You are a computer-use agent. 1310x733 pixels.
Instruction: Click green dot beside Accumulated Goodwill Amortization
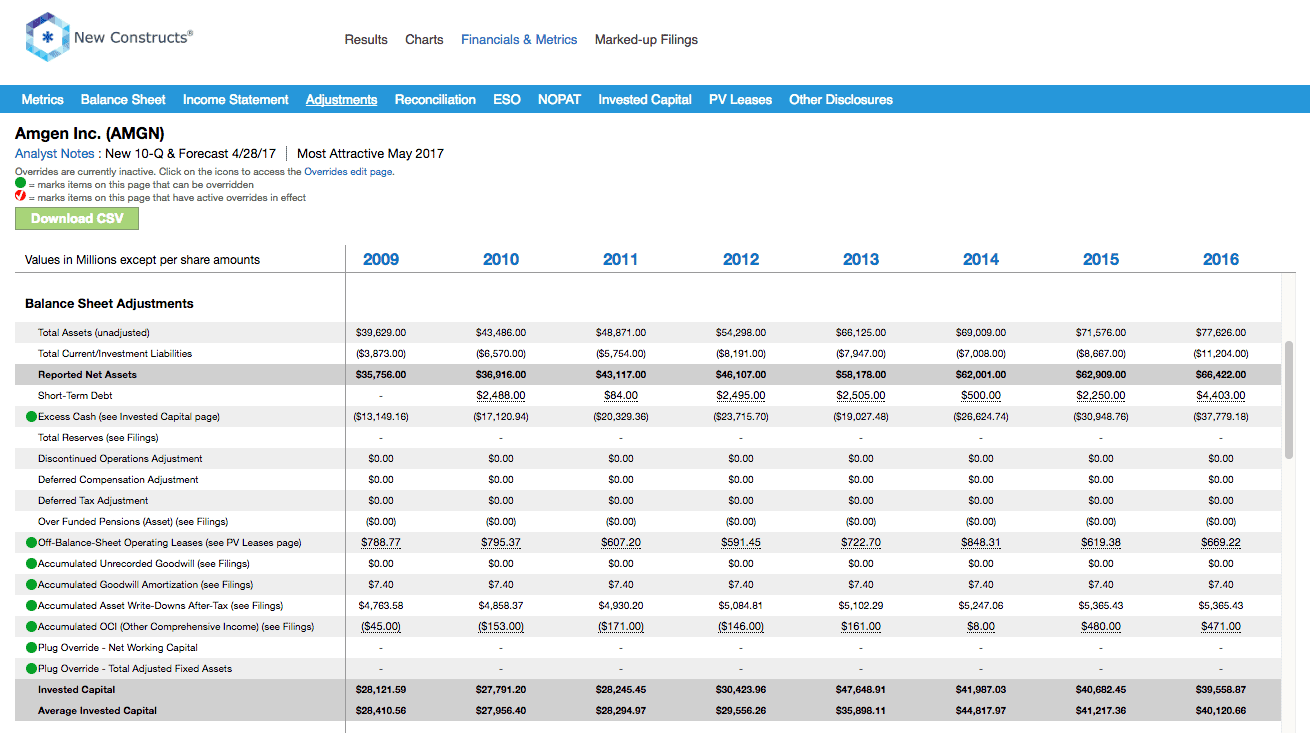(31, 584)
